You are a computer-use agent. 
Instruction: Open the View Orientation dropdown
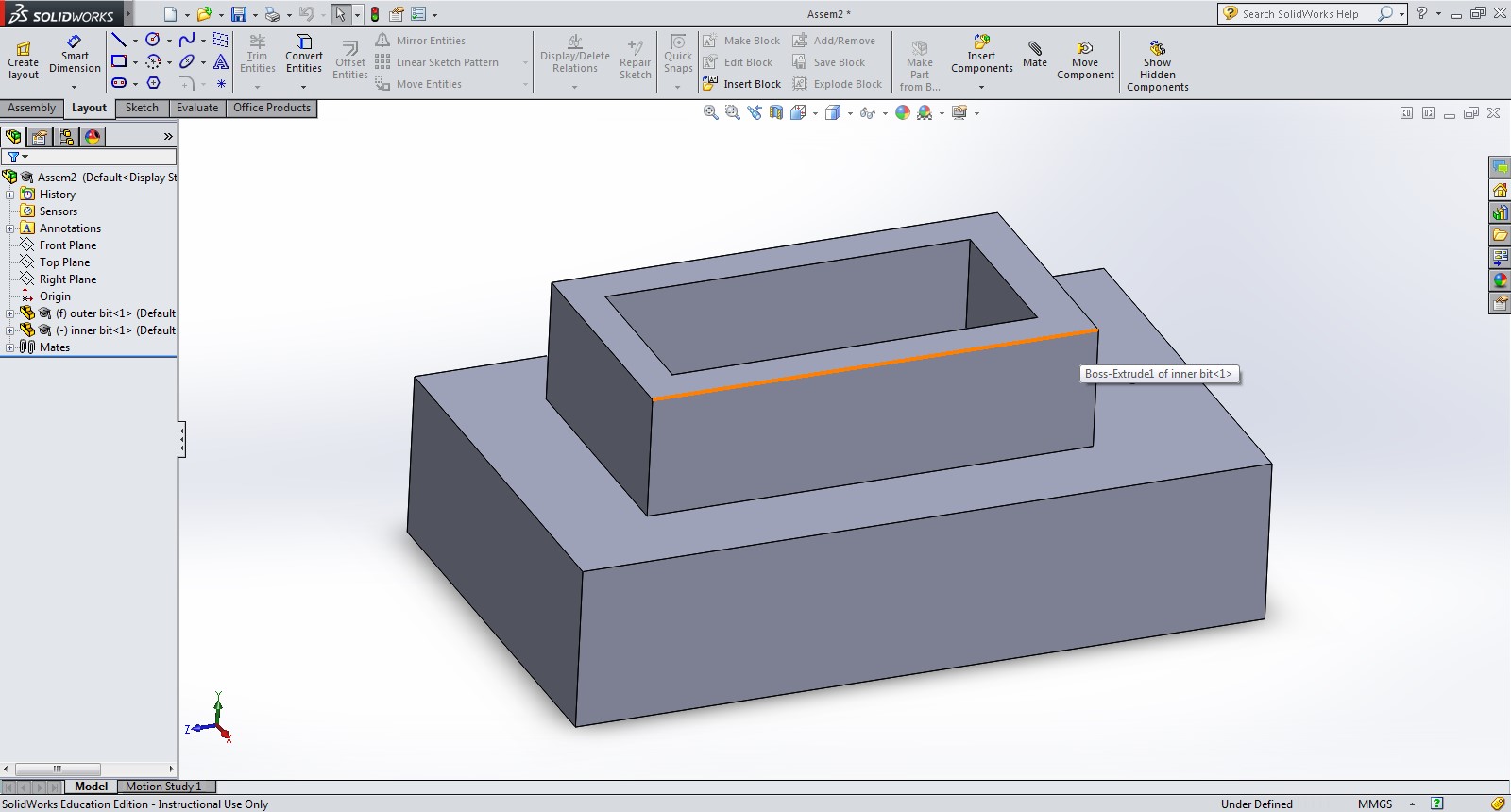pos(815,113)
